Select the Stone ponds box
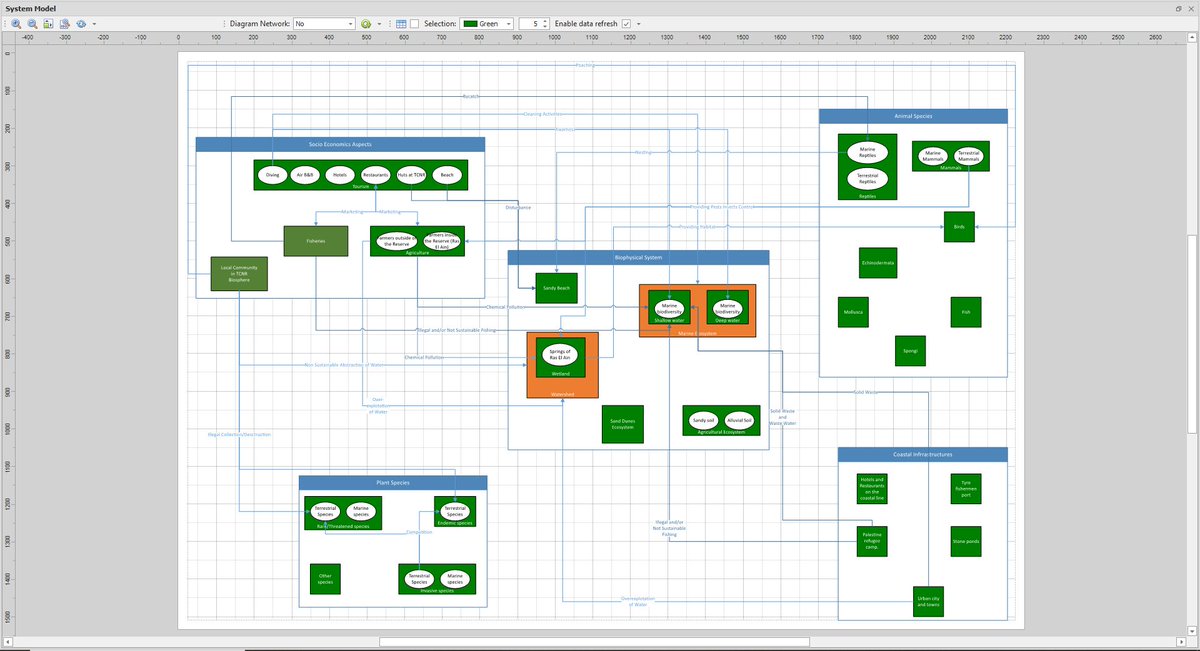Screen dimensions: 1200x651 (966, 541)
